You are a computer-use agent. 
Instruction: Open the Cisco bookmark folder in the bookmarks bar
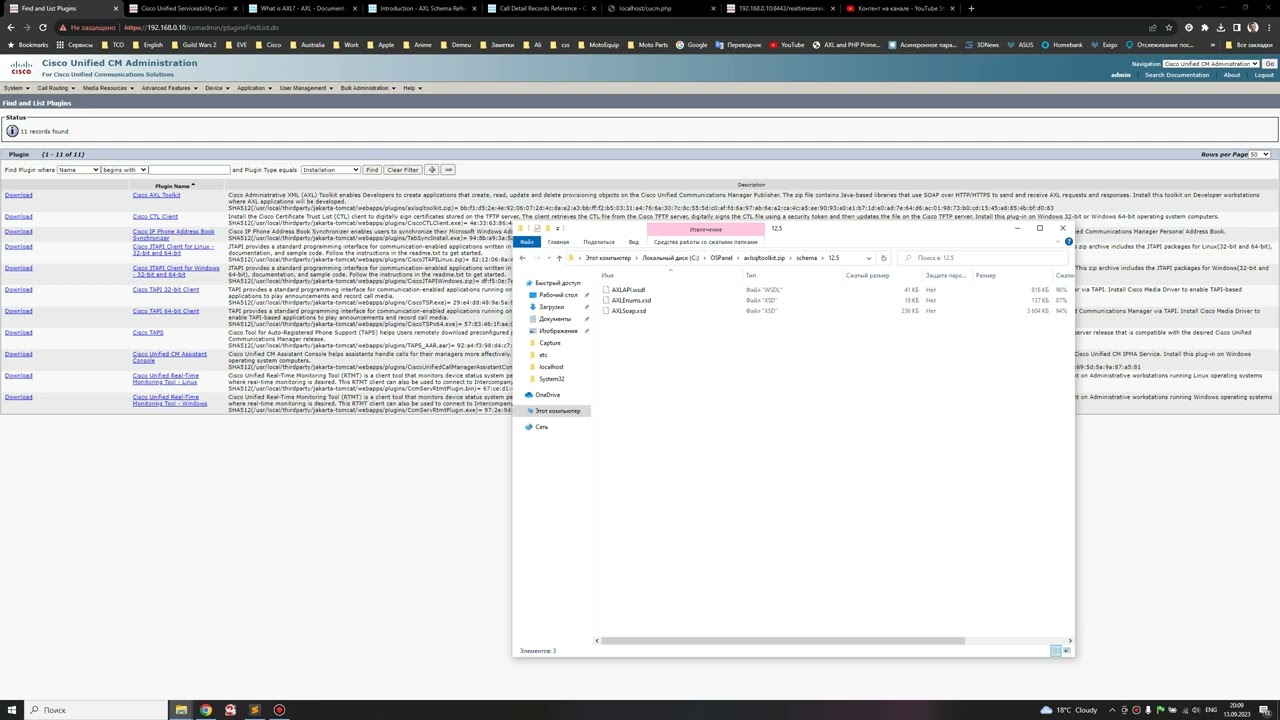tap(268, 45)
